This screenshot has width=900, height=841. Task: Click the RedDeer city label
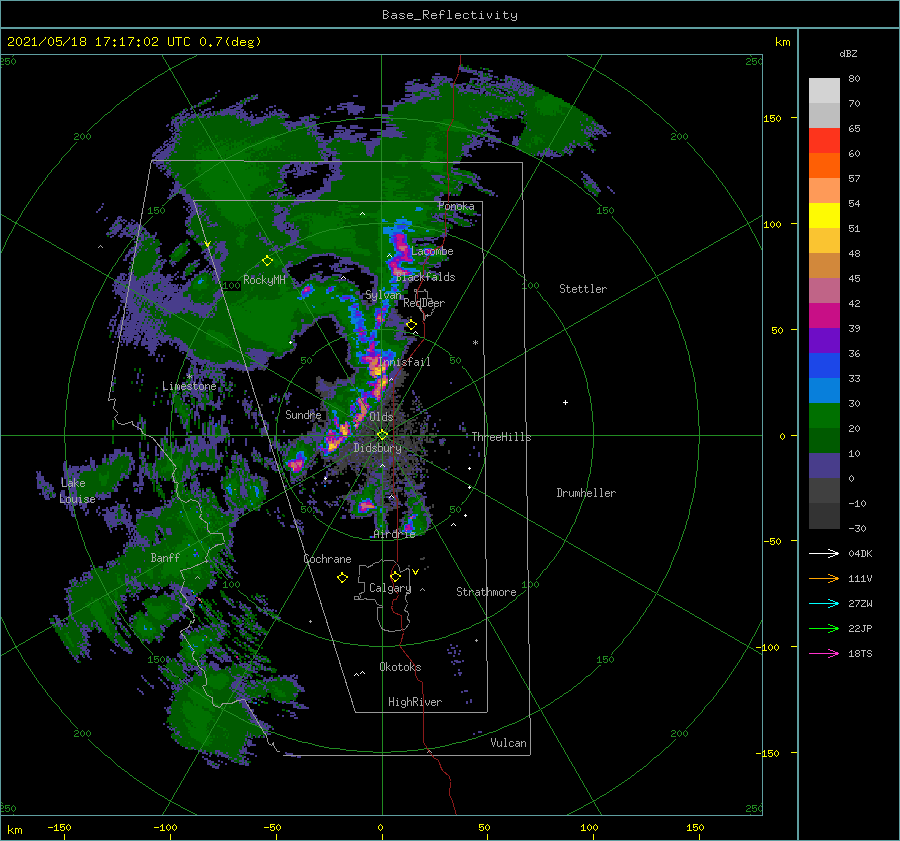tap(424, 303)
